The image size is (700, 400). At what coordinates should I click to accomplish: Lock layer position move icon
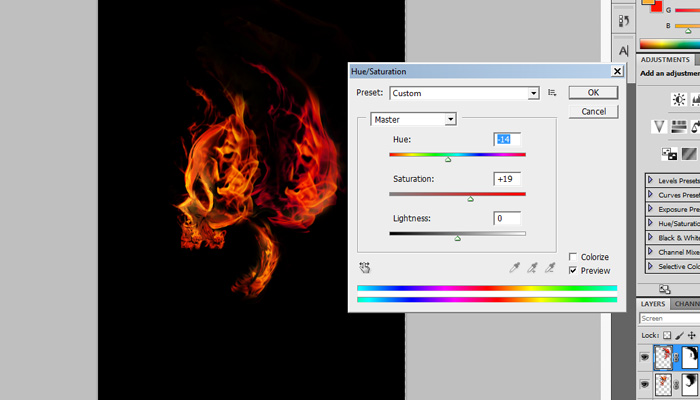click(692, 335)
